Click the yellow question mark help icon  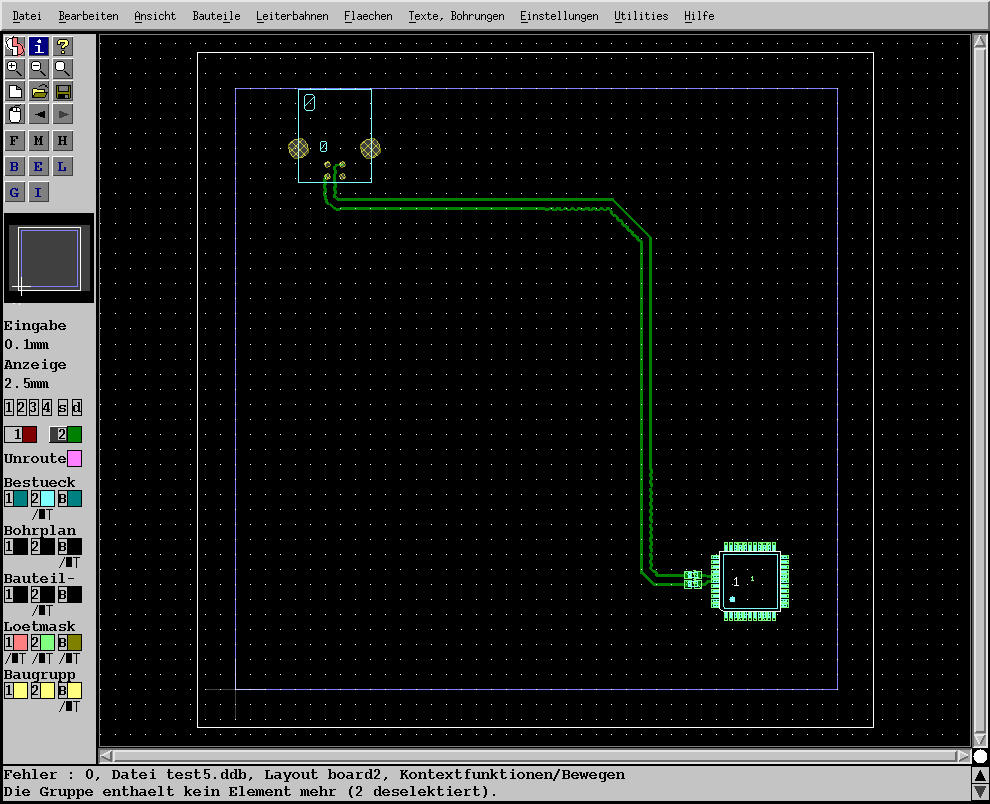tap(63, 46)
